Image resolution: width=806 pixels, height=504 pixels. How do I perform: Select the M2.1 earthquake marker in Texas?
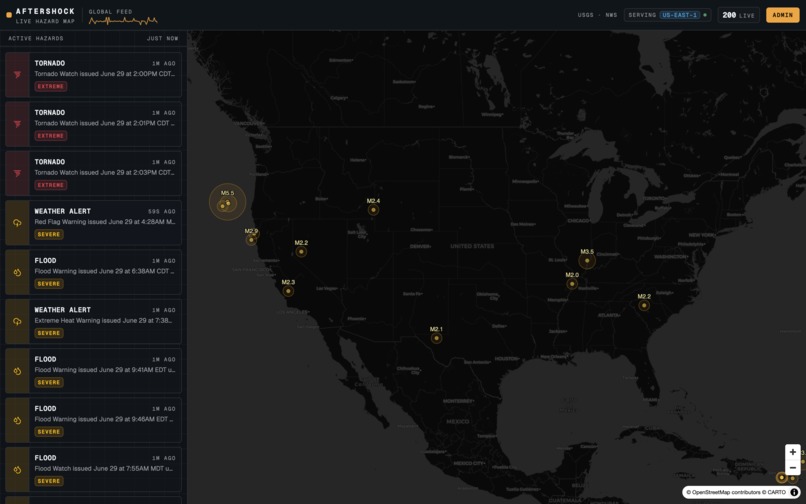point(436,338)
